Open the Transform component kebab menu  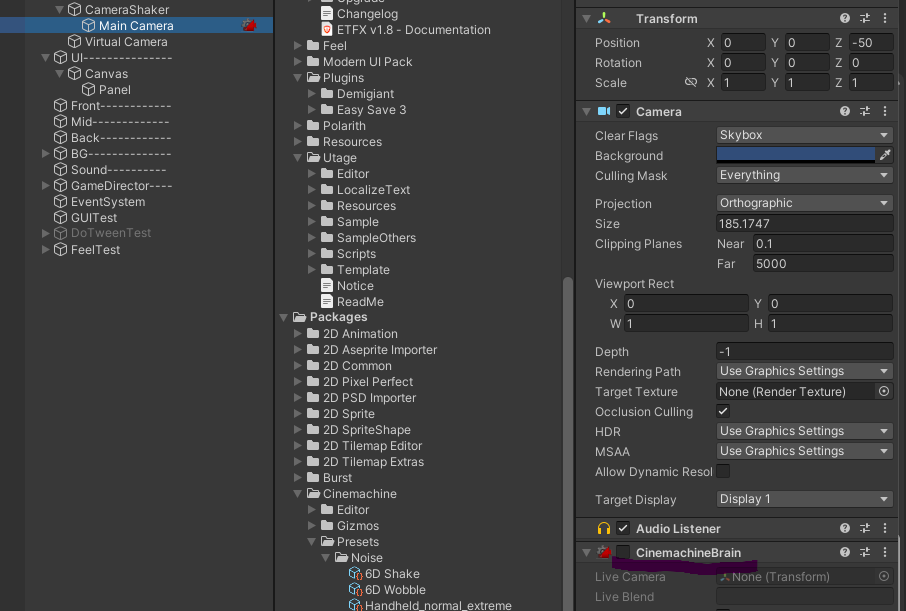pyautogui.click(x=883, y=18)
